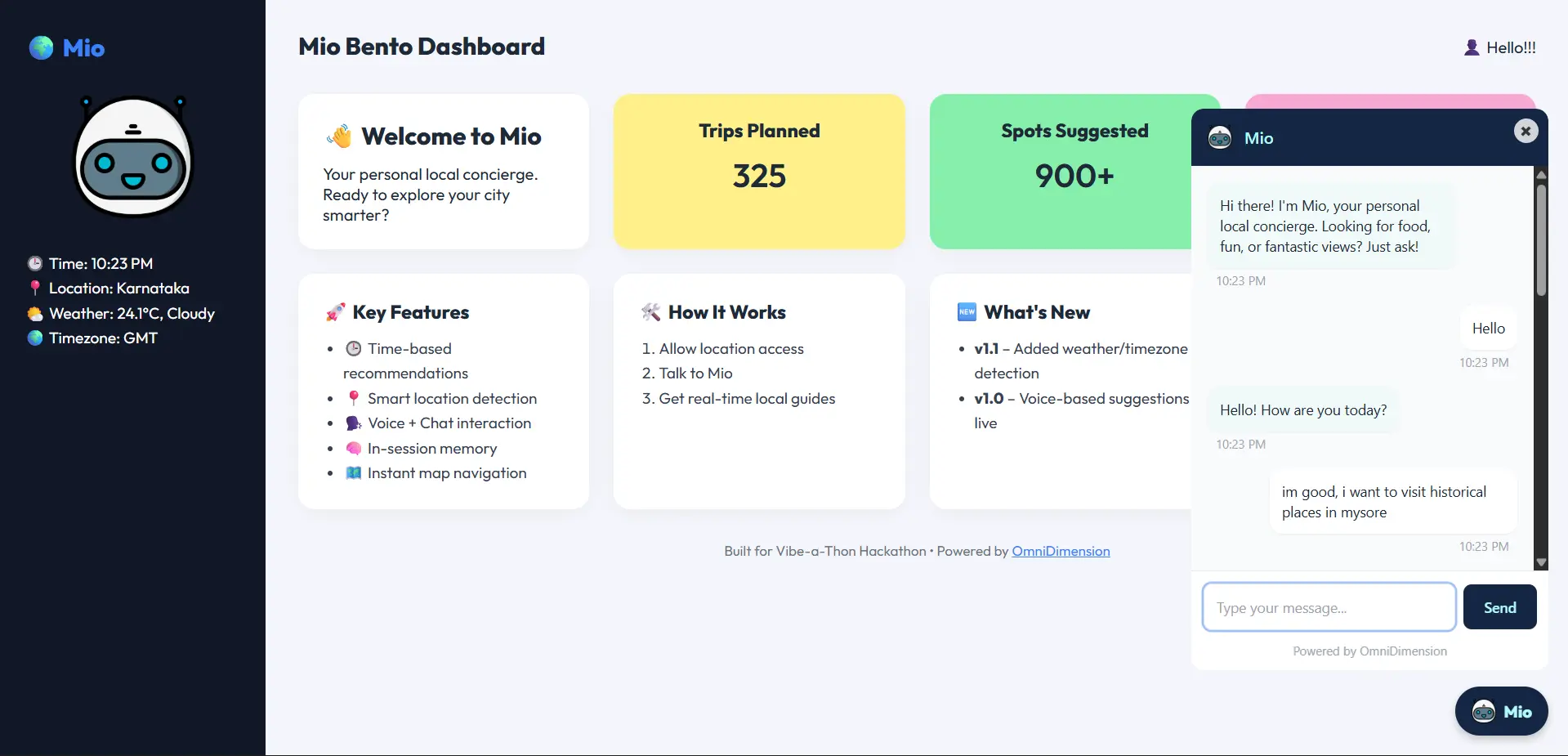Click the chat scrollbar down arrow
The height and width of the screenshot is (756, 1568).
point(1541,562)
